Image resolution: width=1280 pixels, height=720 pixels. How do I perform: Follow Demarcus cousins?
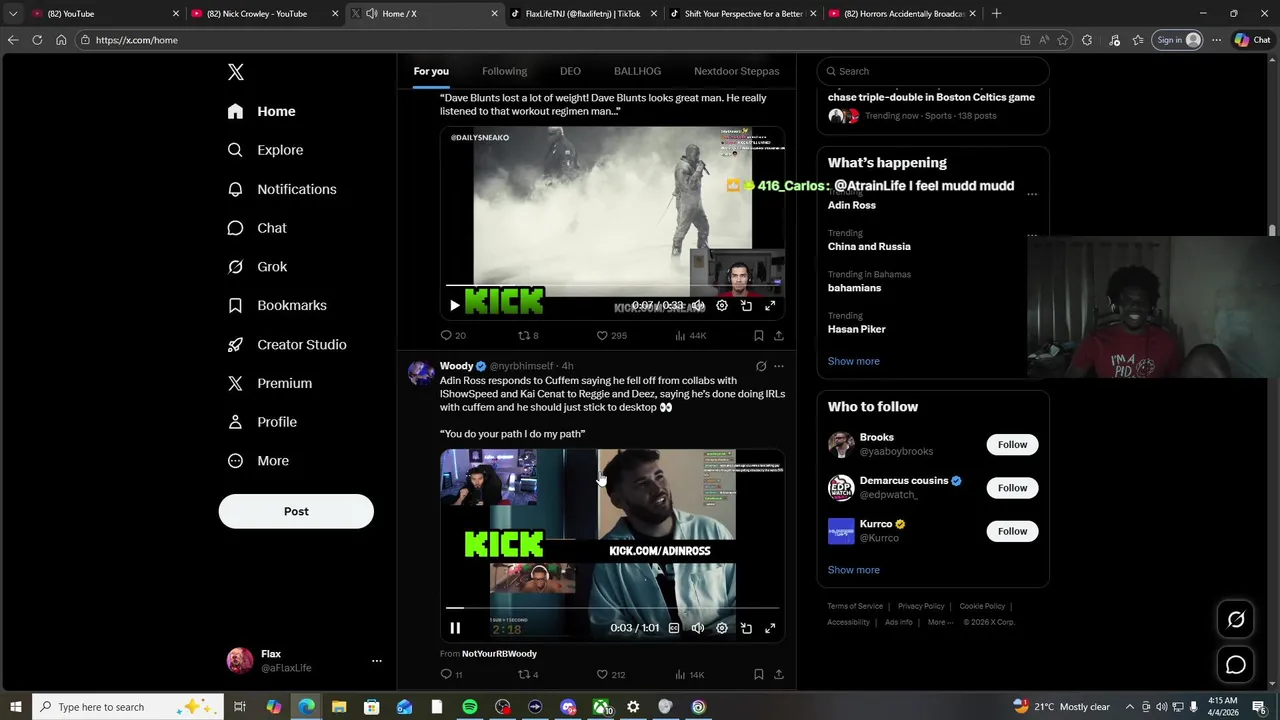1012,488
